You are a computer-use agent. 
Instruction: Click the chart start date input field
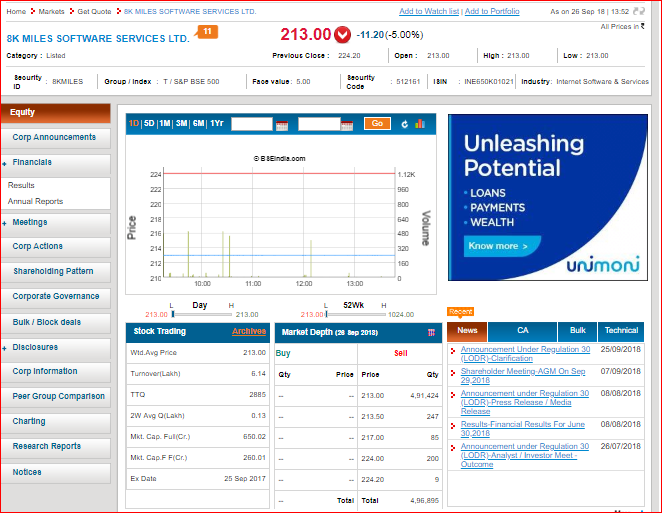251,124
